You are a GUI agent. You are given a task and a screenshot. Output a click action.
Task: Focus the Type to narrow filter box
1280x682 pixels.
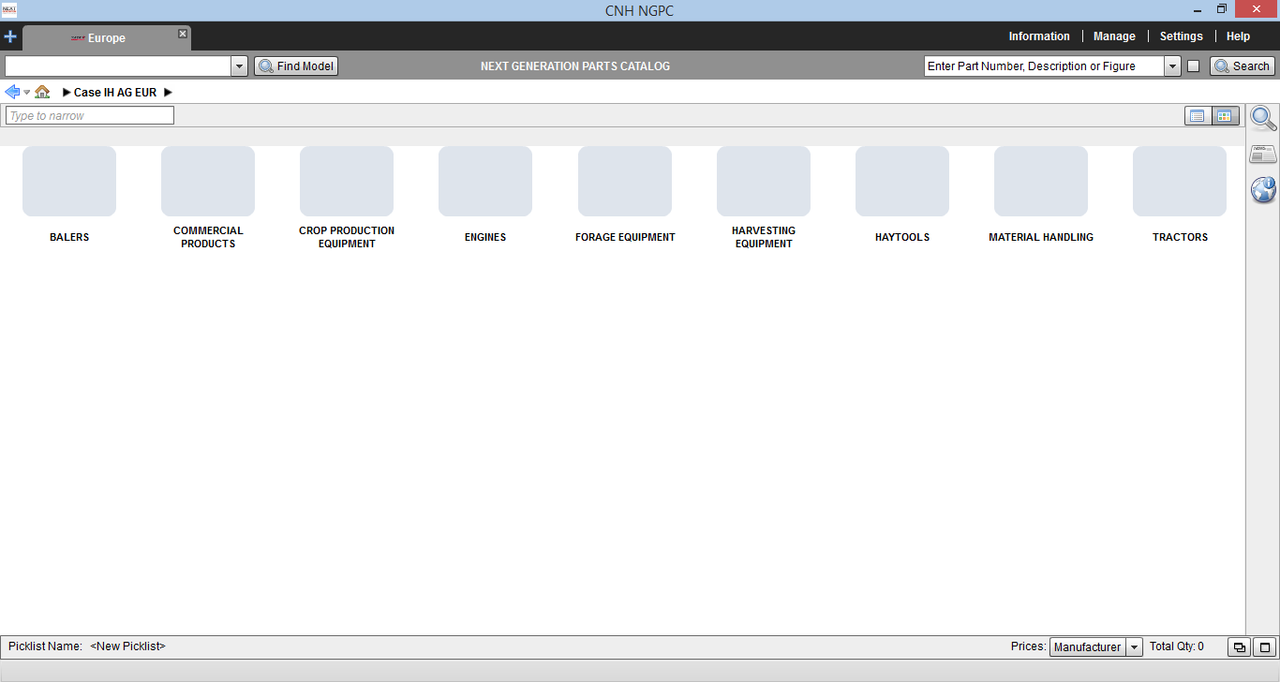click(90, 116)
